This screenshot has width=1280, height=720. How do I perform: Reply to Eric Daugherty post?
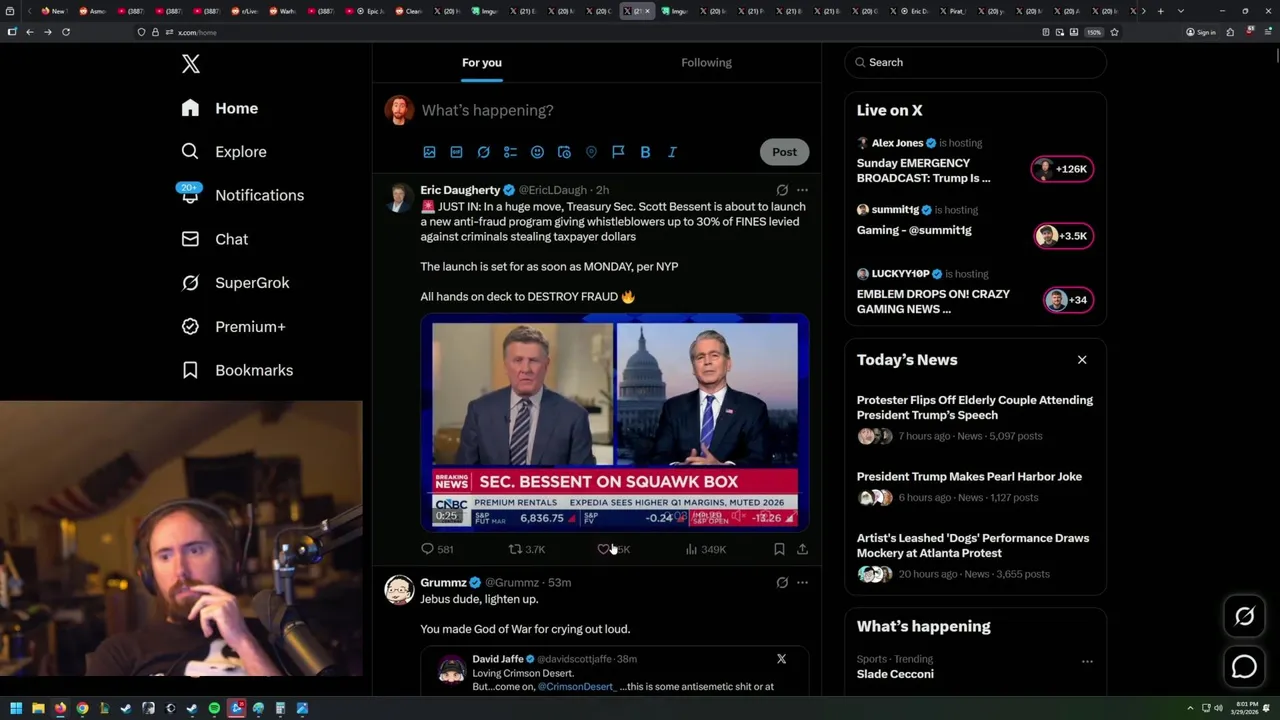click(437, 549)
